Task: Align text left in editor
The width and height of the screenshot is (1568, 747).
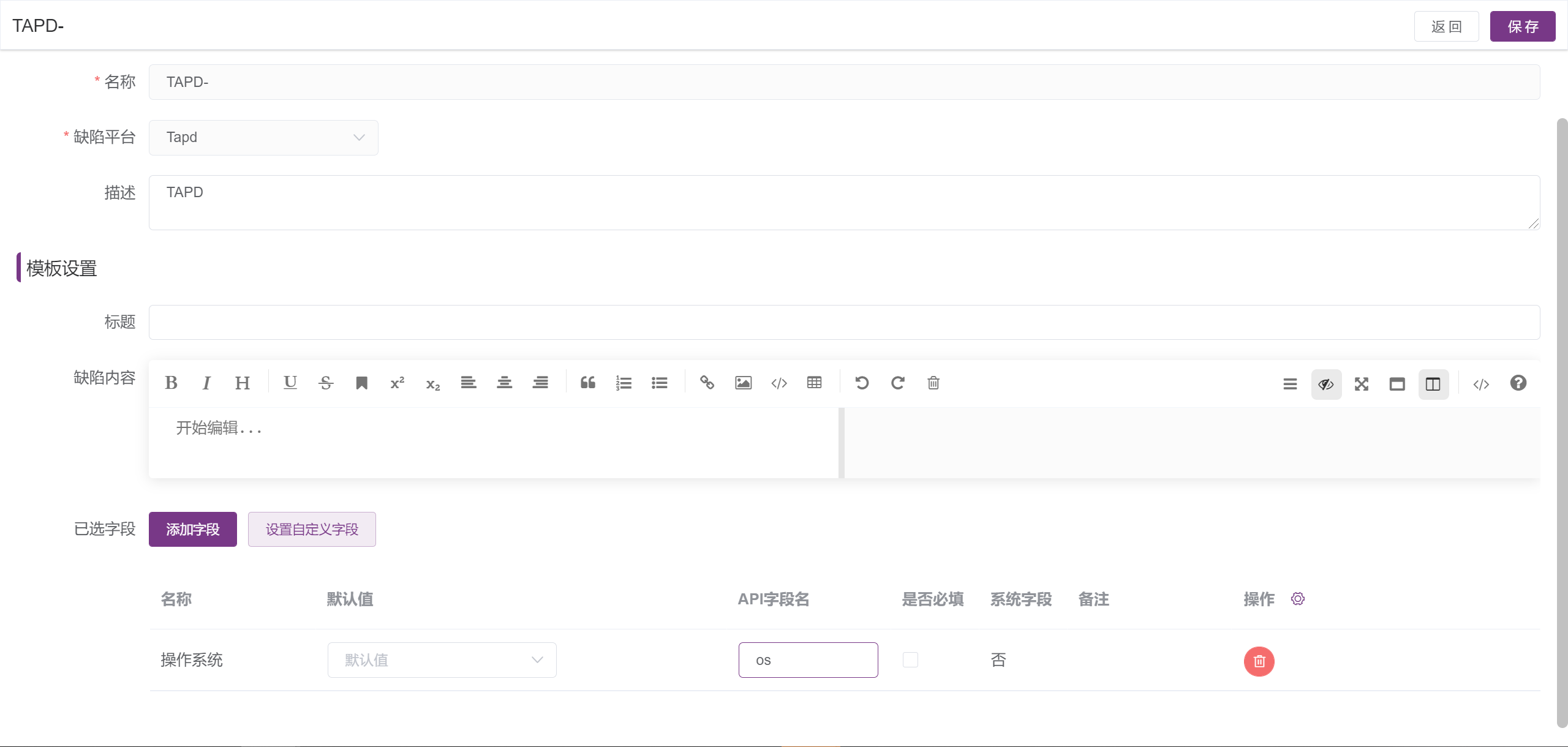Action: tap(469, 383)
